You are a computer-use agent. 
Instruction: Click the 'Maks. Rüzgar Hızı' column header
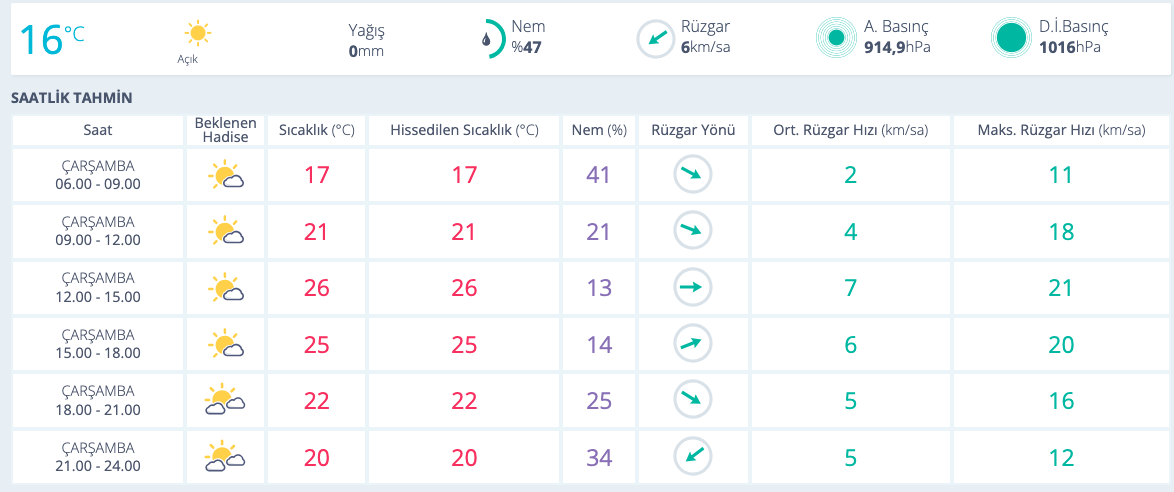[1062, 131]
